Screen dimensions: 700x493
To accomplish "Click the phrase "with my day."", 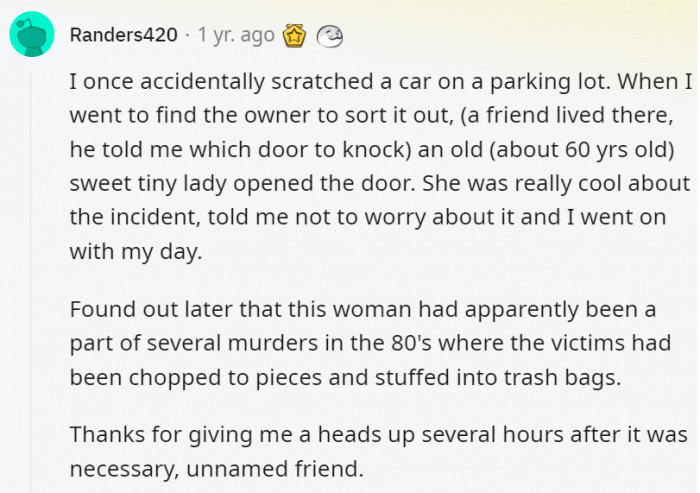I will (136, 251).
